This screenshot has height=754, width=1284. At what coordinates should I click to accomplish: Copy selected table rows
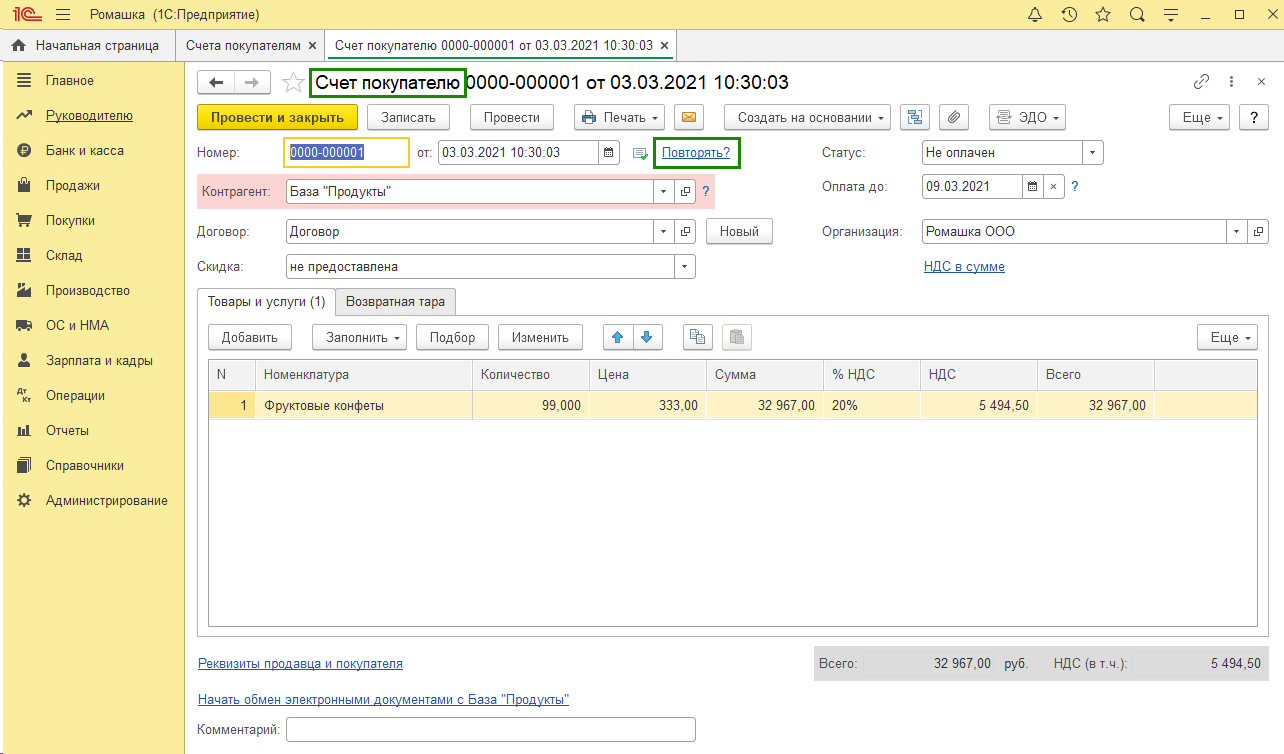697,337
